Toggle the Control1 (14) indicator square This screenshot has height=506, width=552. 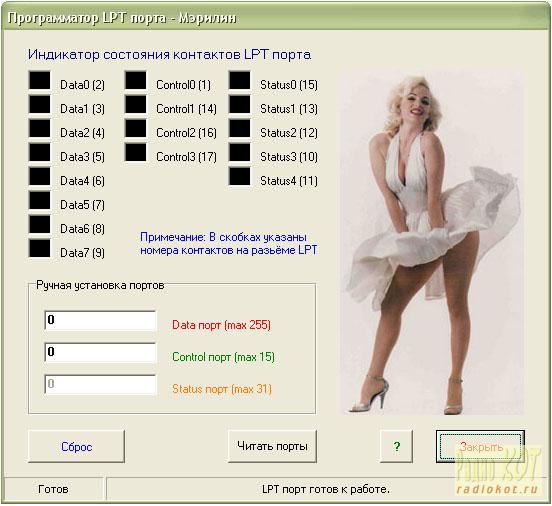pyautogui.click(x=136, y=104)
